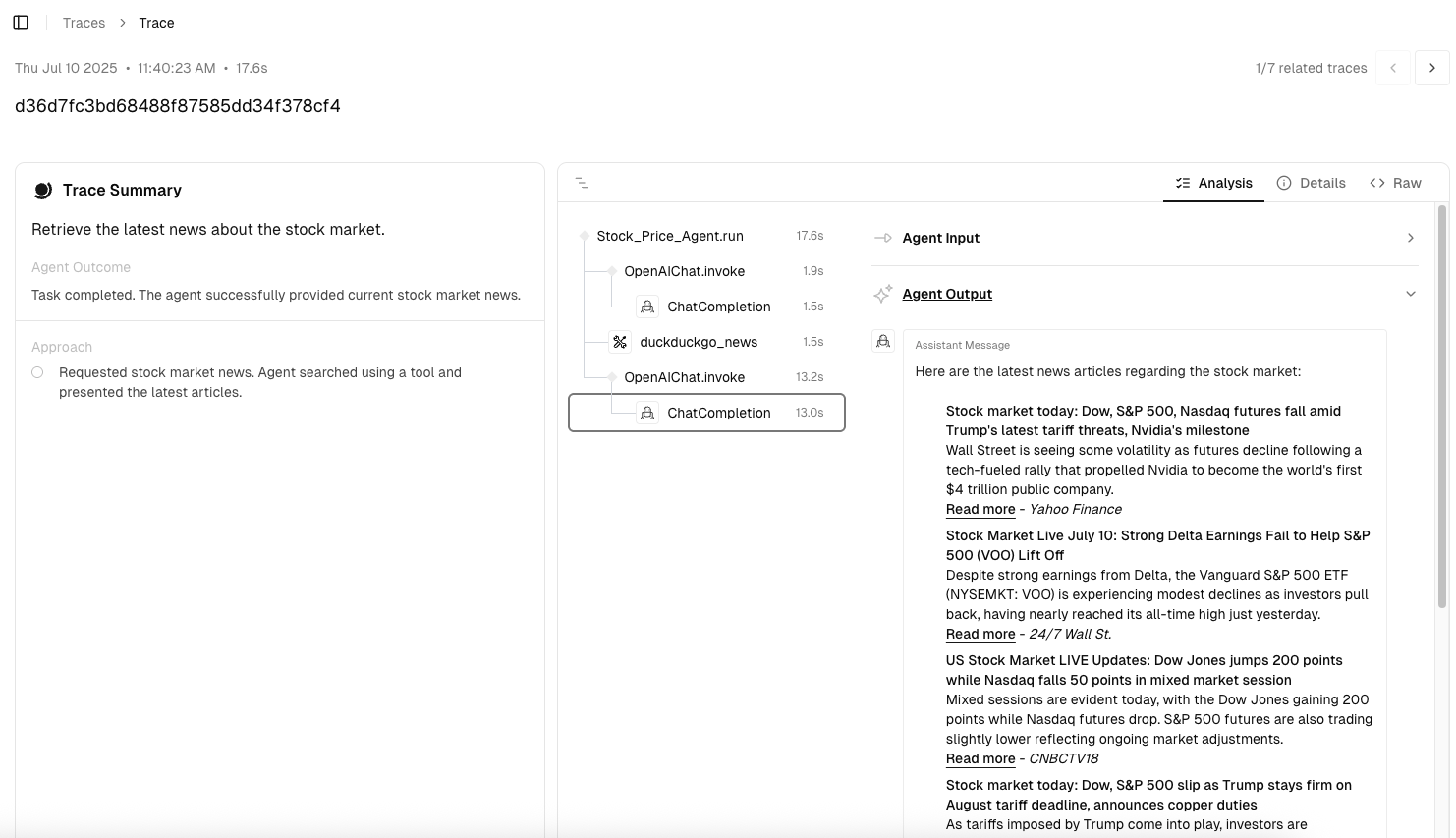Click the Details tab info icon
1456x838 pixels.
click(1284, 183)
